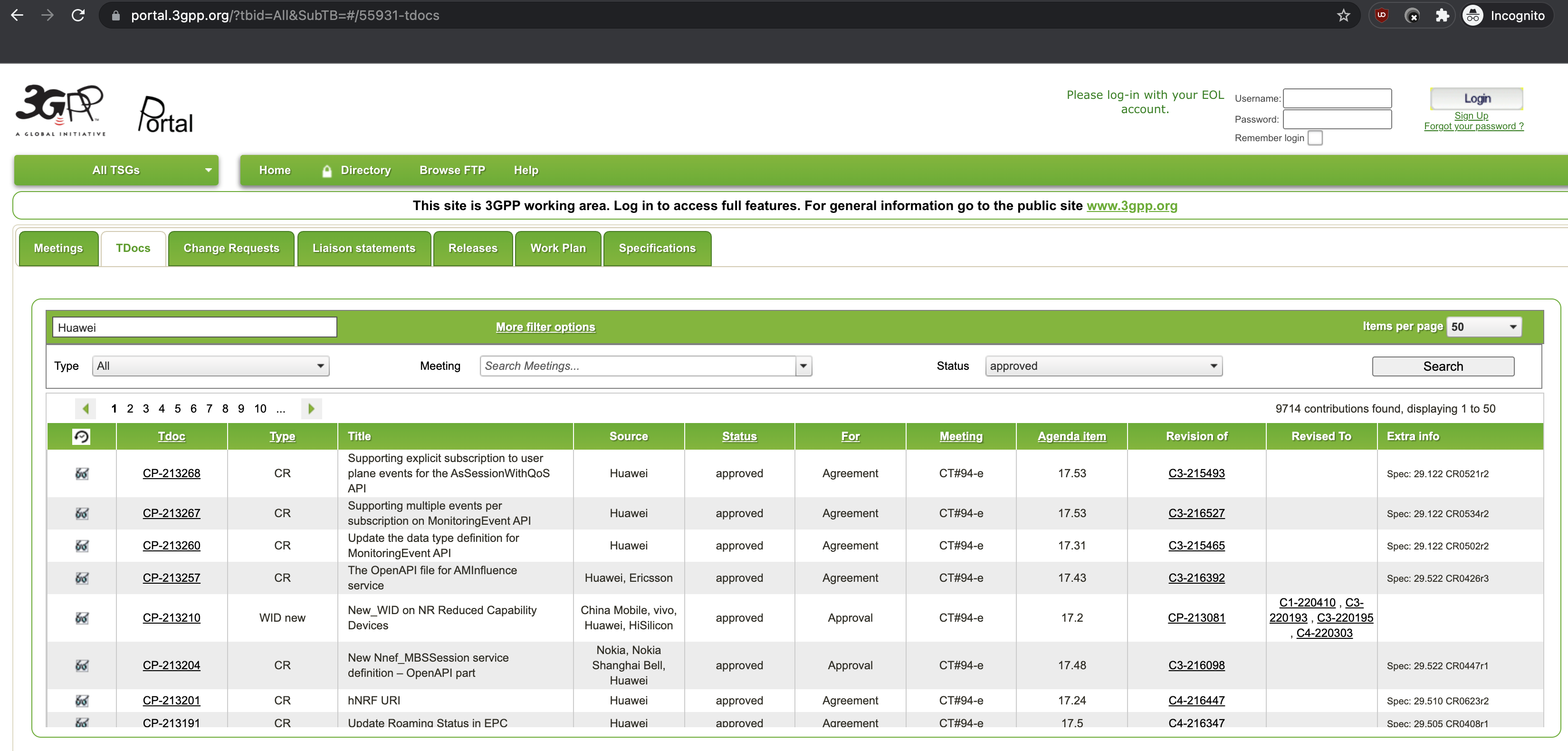
Task: Click Forgot your password link
Action: 1473,126
